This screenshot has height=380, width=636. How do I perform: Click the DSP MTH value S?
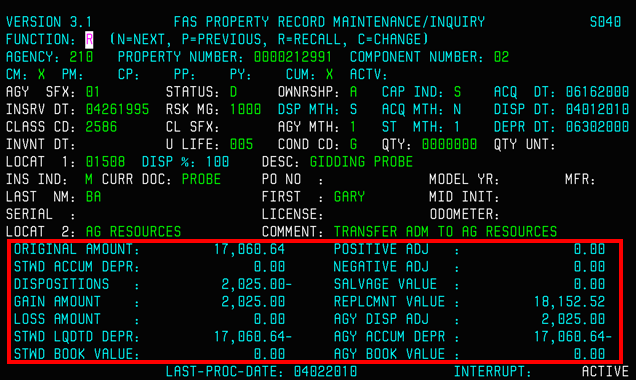pos(353,109)
